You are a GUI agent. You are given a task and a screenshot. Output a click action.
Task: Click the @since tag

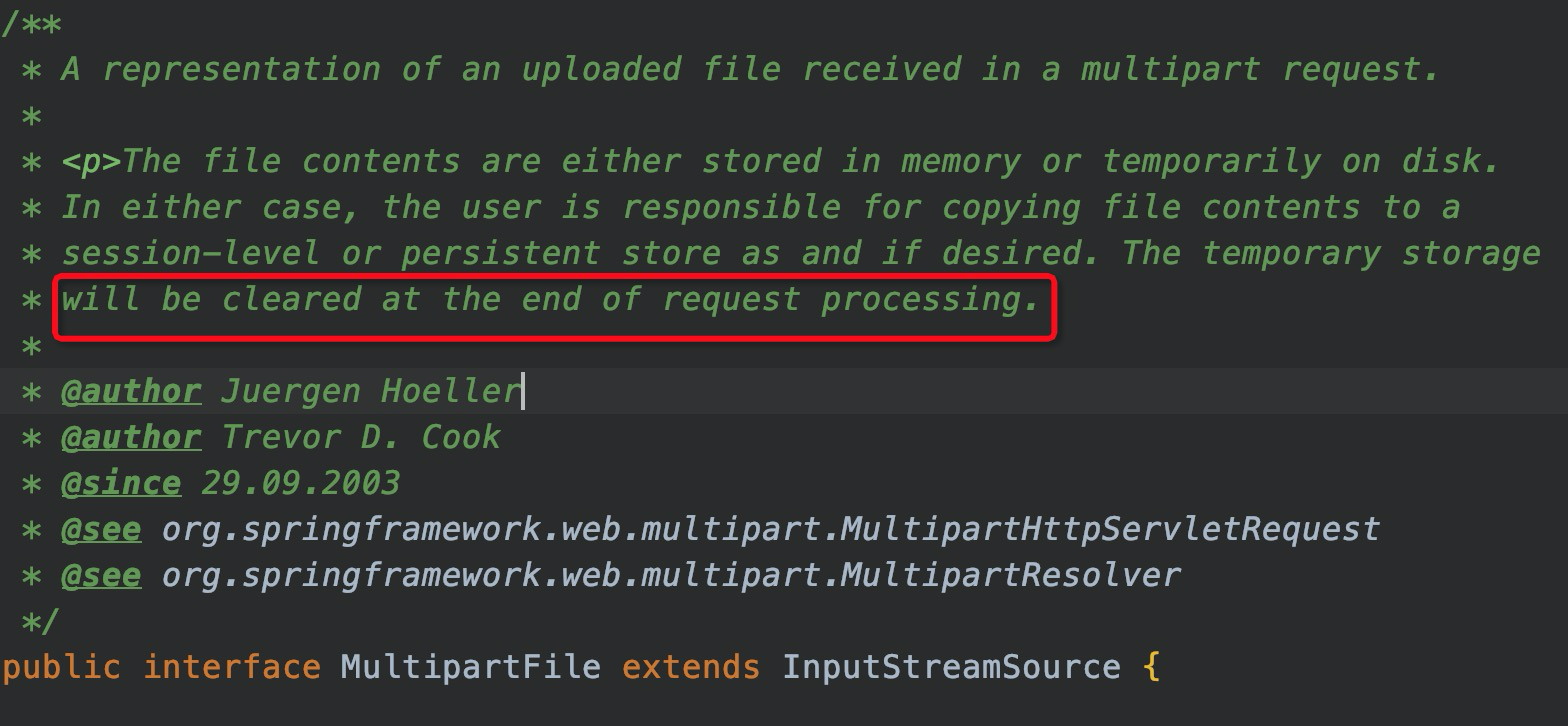pyautogui.click(x=121, y=483)
